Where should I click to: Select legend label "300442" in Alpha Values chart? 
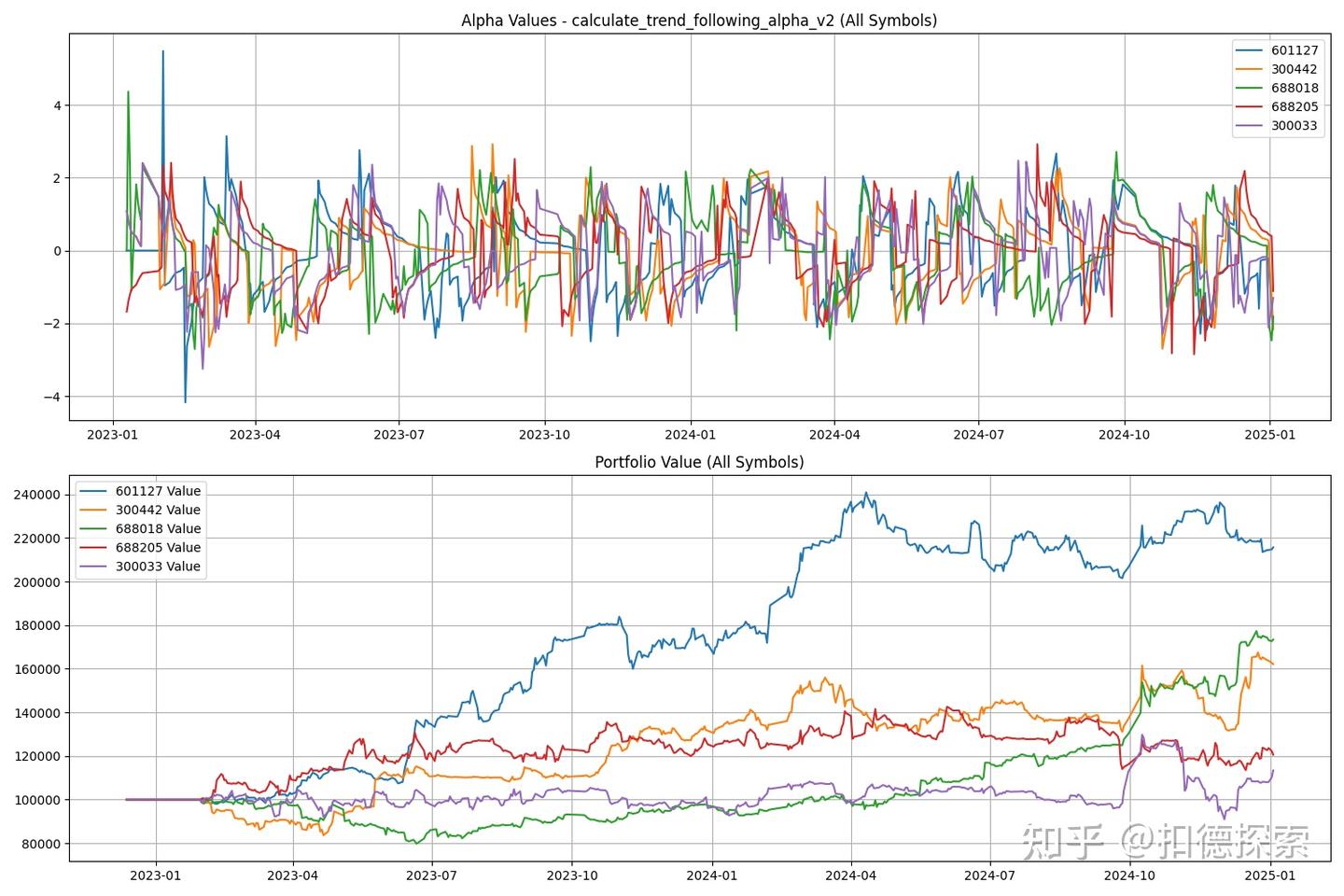click(x=1295, y=69)
